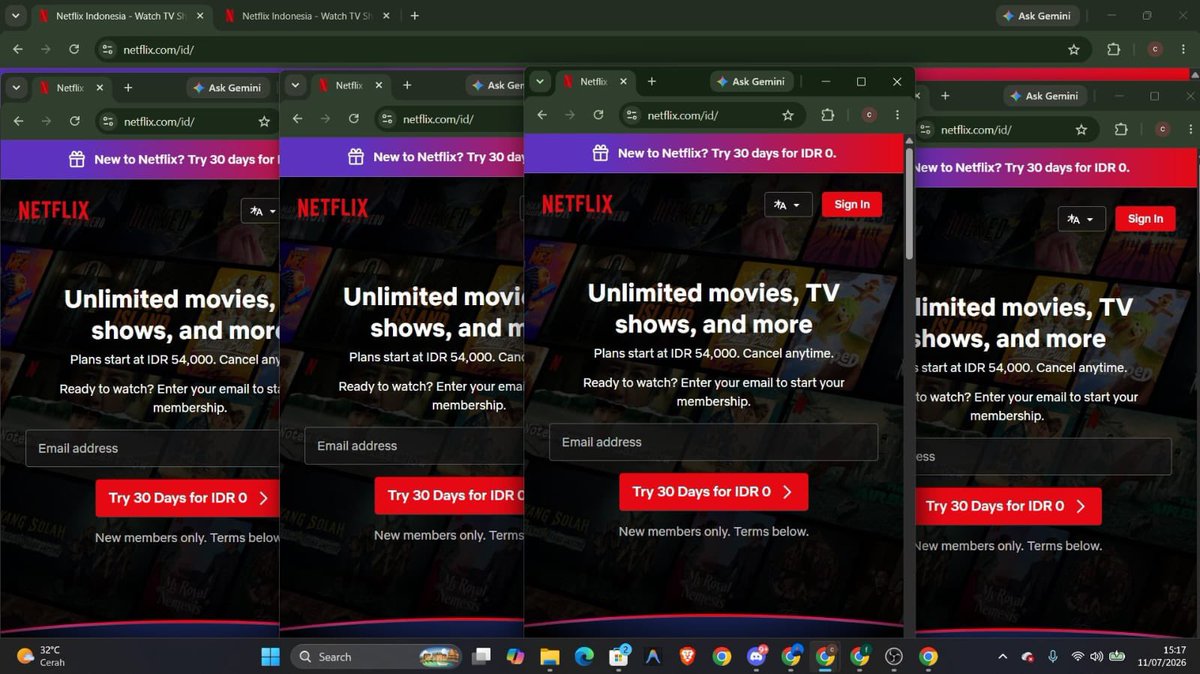
Task: Go back in the front Netflix window
Action: click(x=542, y=115)
